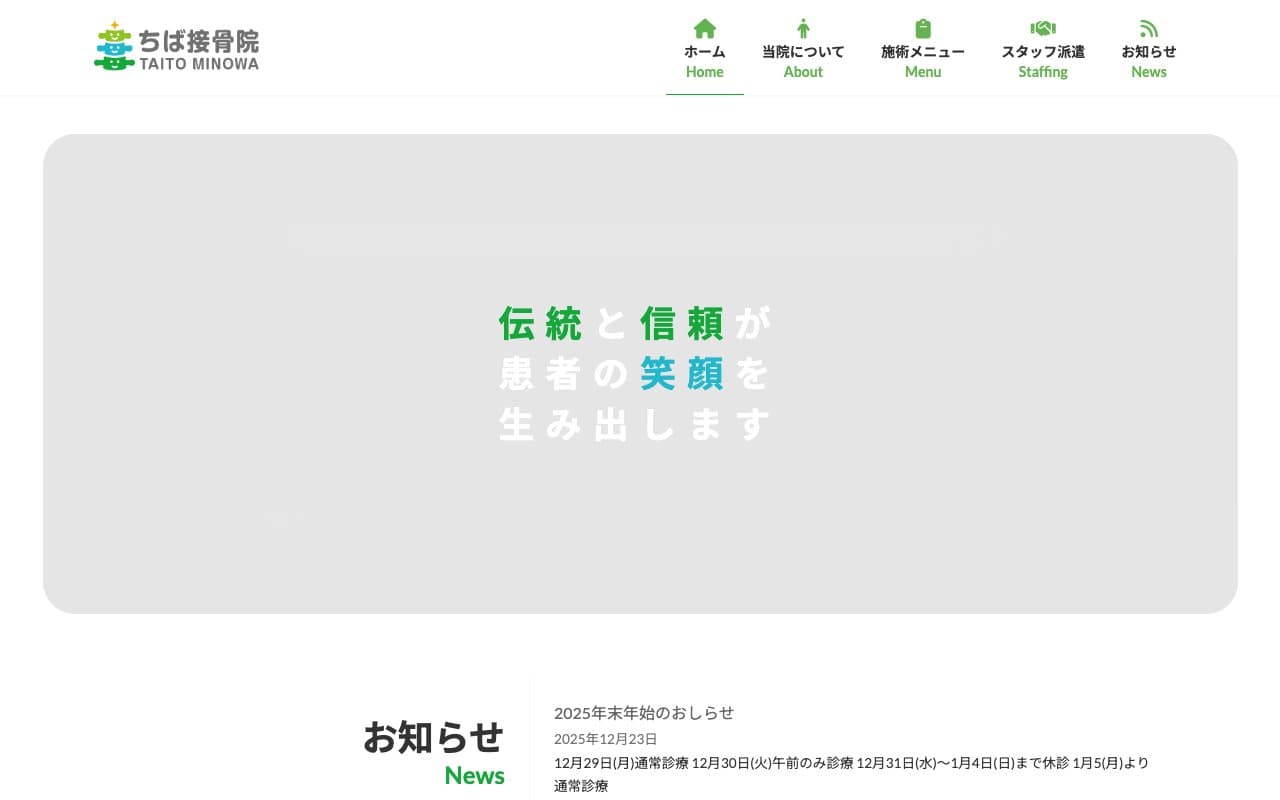The width and height of the screenshot is (1280, 800).
Task: Click the green "About" English label
Action: tap(803, 72)
